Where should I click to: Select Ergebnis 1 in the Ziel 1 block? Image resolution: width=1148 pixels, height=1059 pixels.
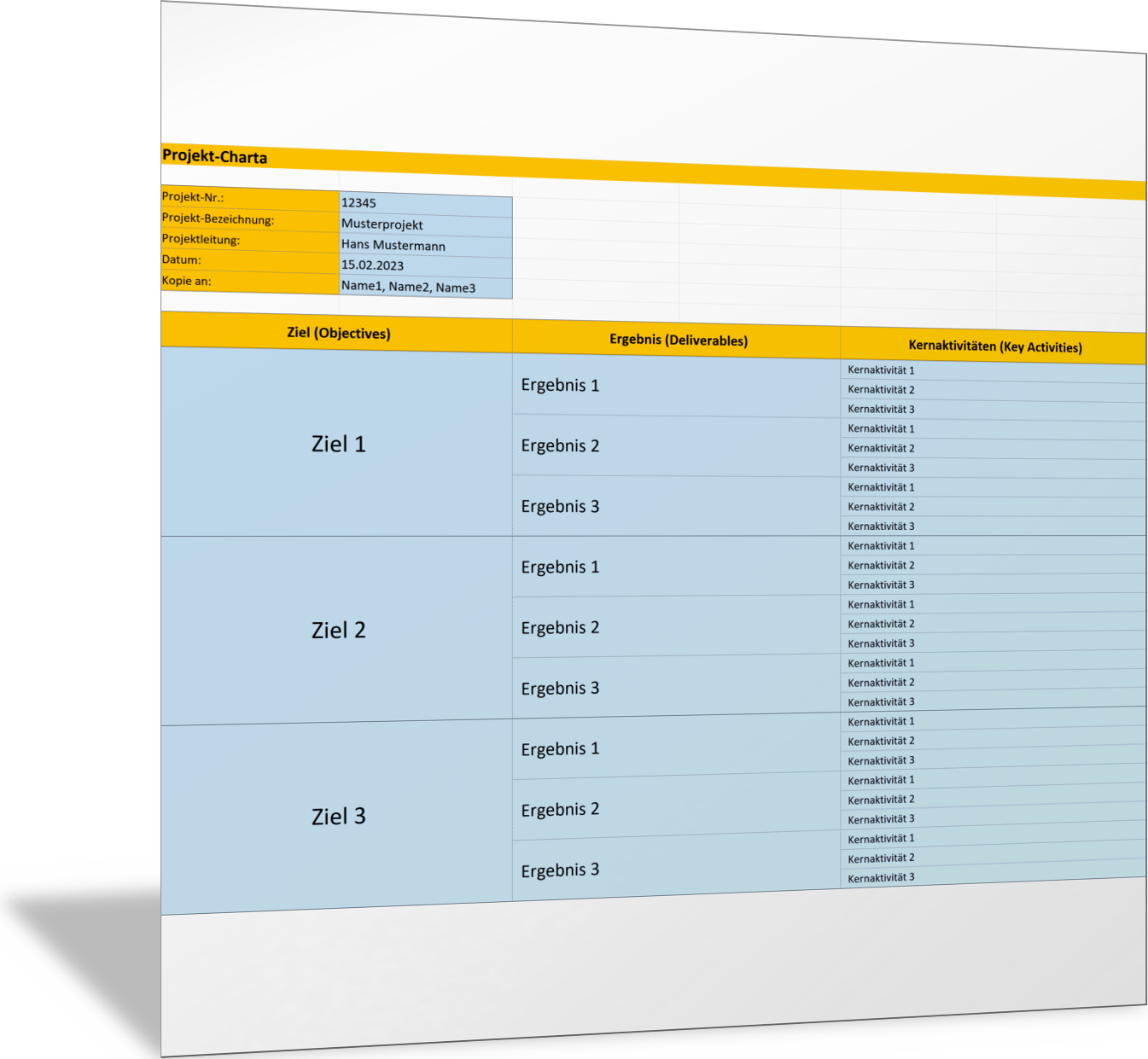click(677, 386)
